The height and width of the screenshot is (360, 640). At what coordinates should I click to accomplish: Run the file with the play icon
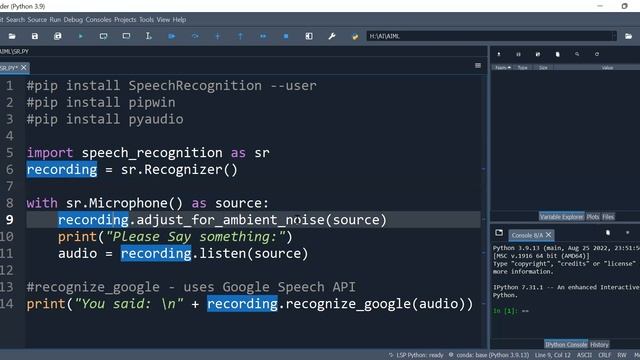[x=80, y=36]
